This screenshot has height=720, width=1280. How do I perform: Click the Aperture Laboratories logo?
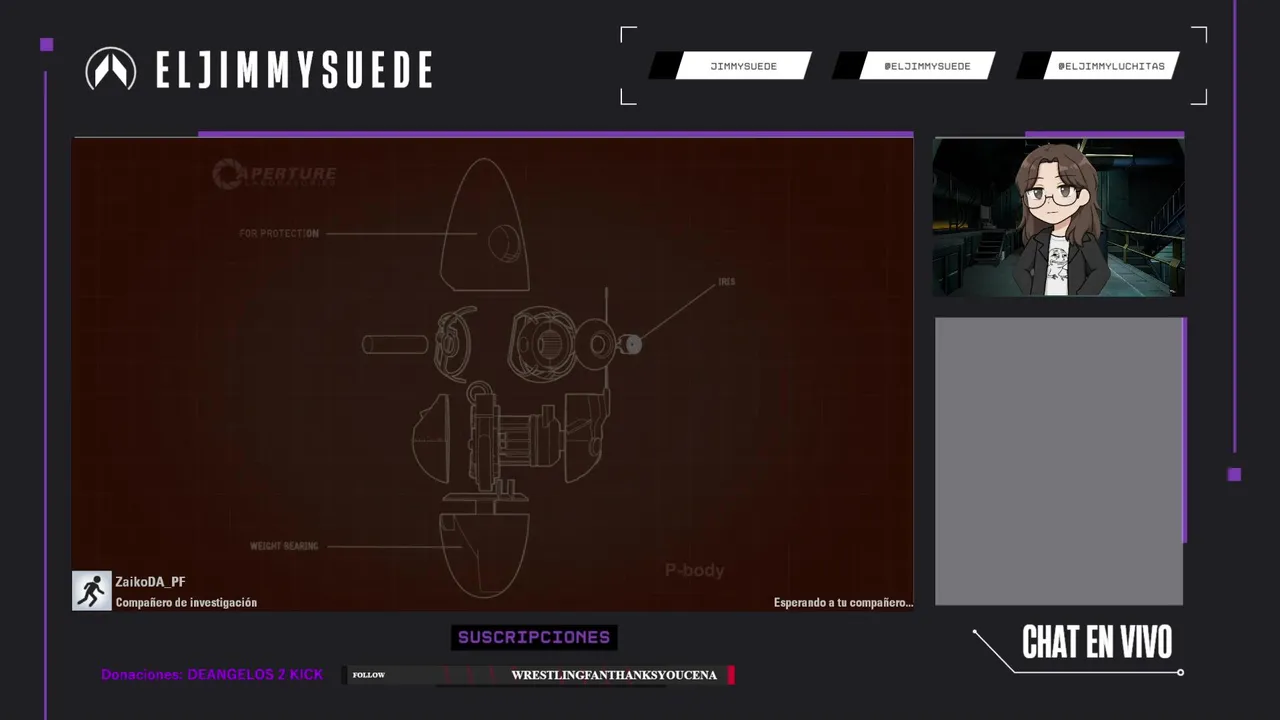point(275,175)
